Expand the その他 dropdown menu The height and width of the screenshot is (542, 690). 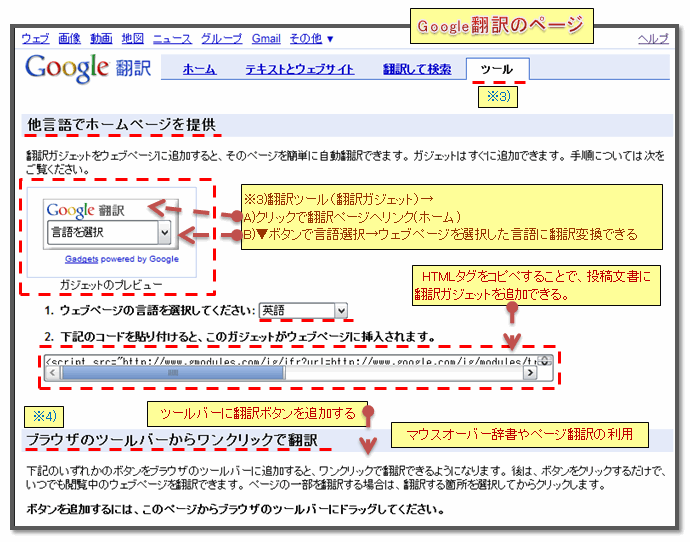click(311, 39)
